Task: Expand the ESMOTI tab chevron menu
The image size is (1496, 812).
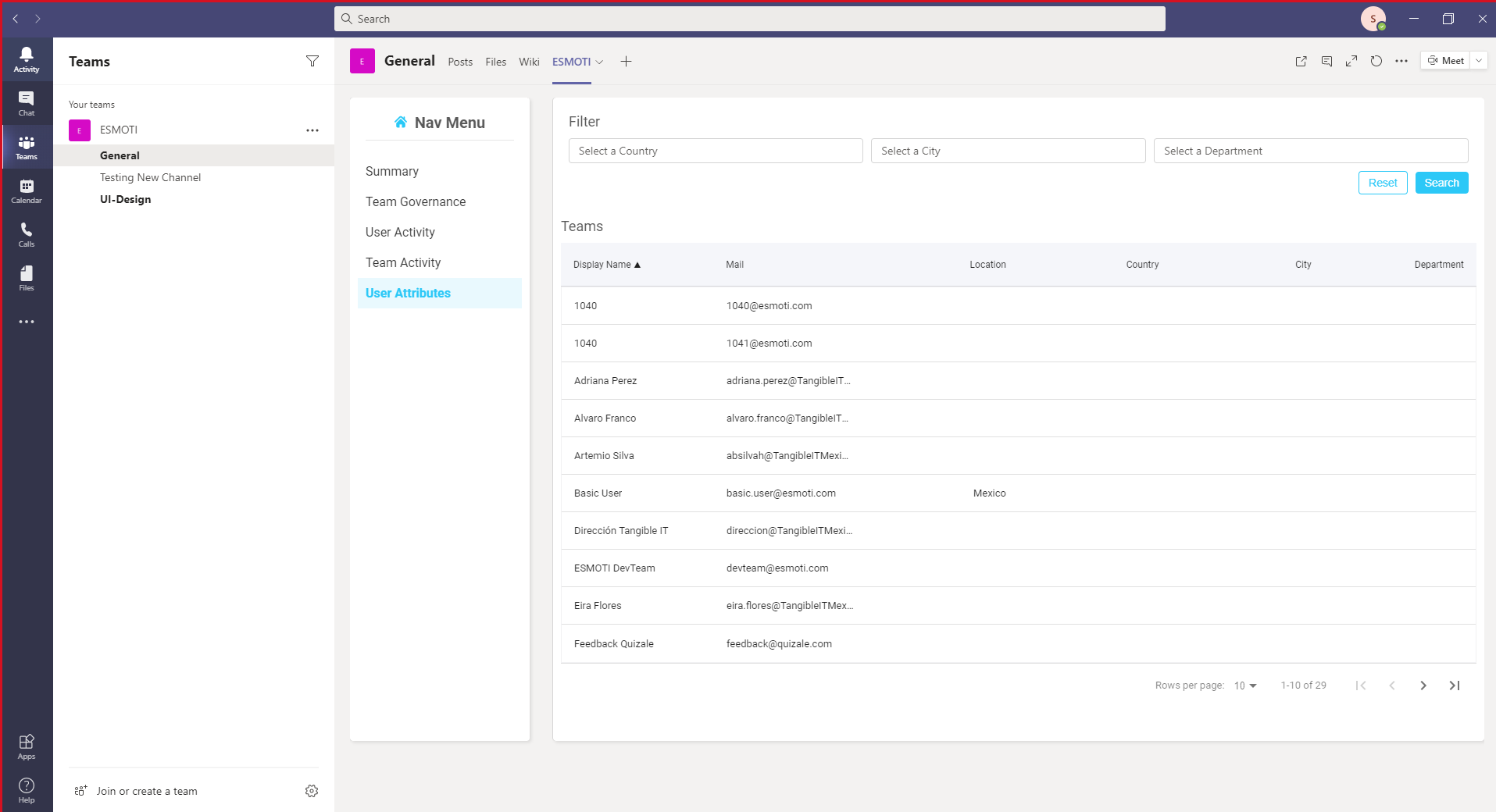Action: coord(599,62)
